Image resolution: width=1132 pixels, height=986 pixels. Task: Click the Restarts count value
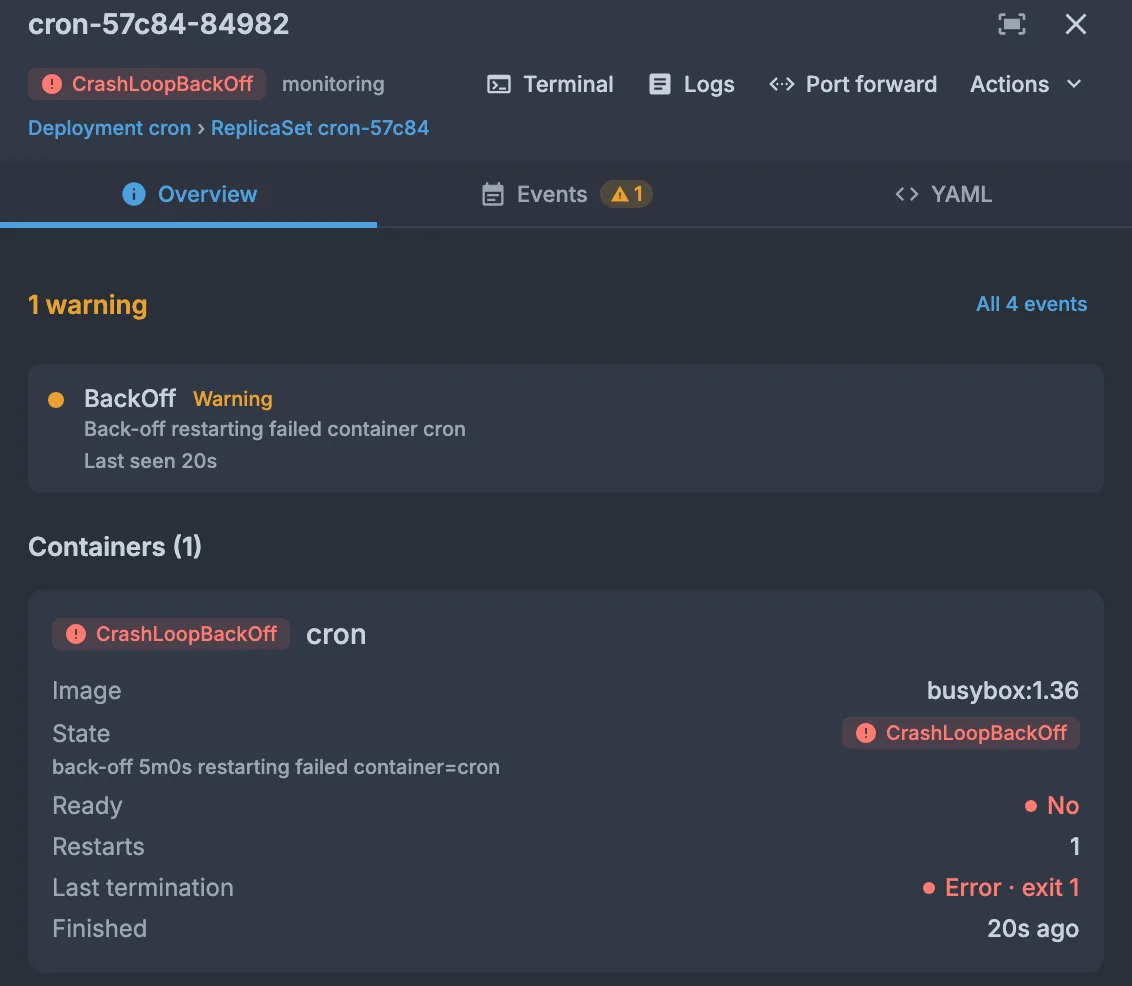point(1075,847)
